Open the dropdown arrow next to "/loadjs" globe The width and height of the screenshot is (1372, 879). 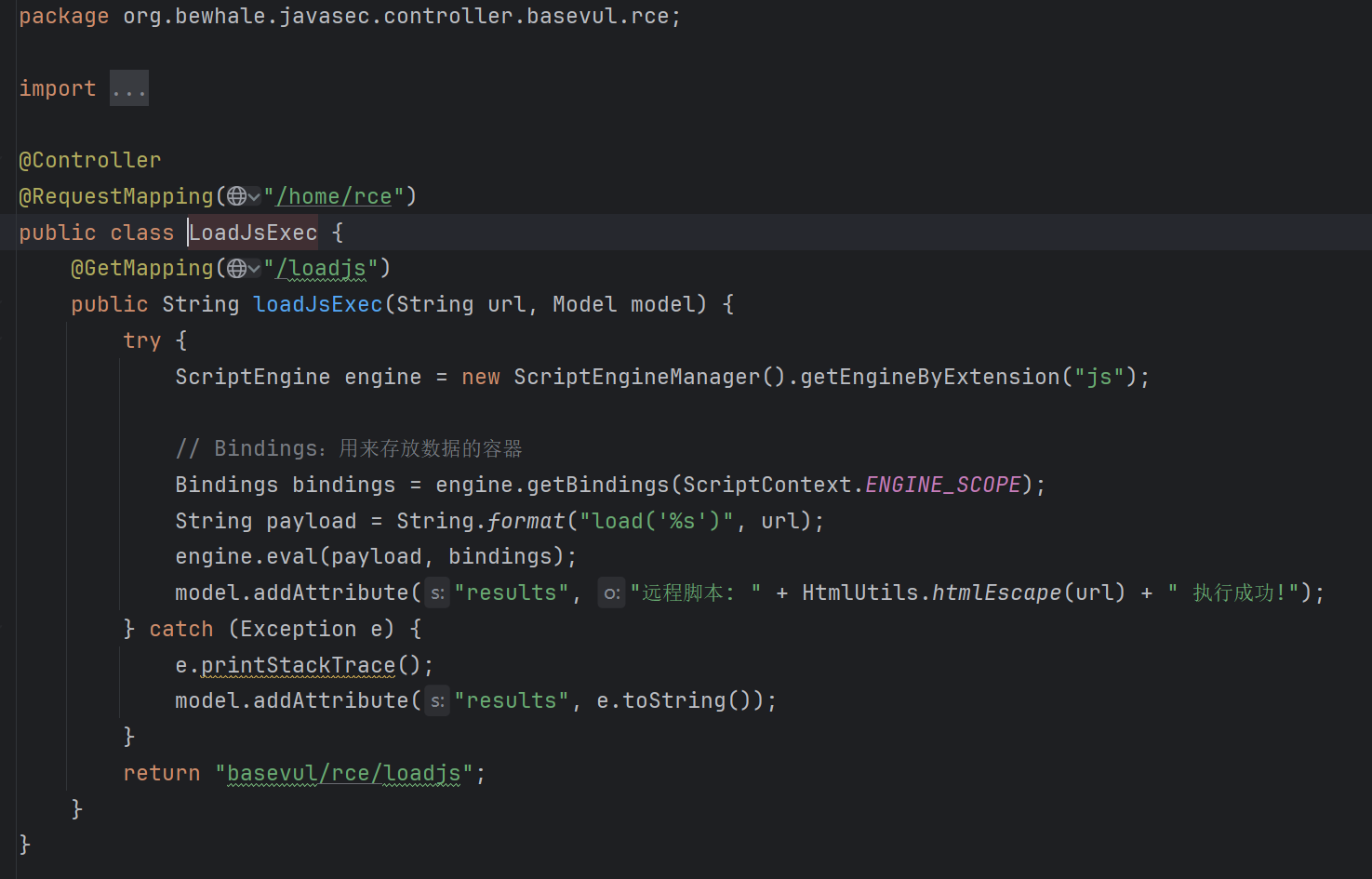click(254, 270)
